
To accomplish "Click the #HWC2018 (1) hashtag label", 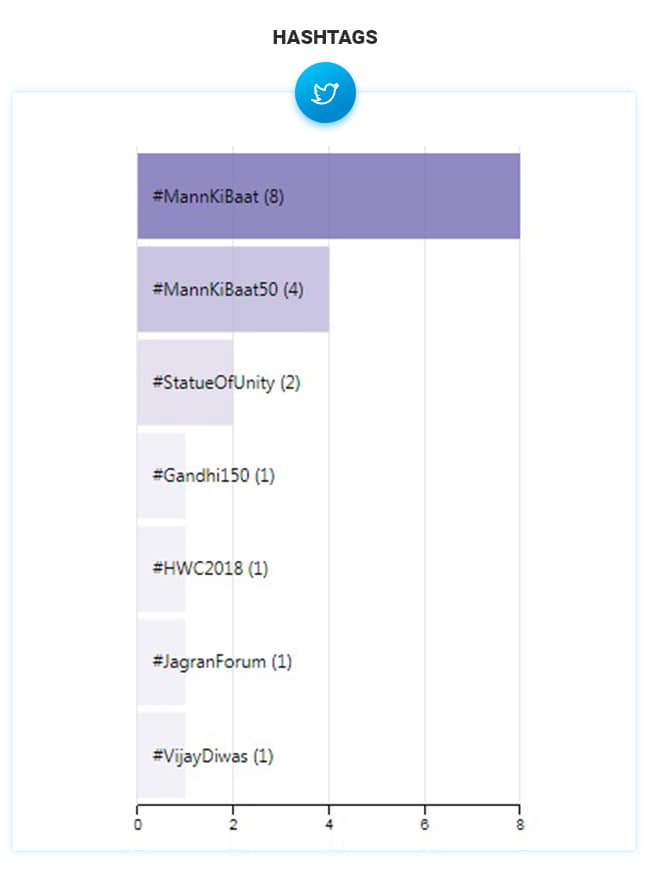I will tap(210, 569).
